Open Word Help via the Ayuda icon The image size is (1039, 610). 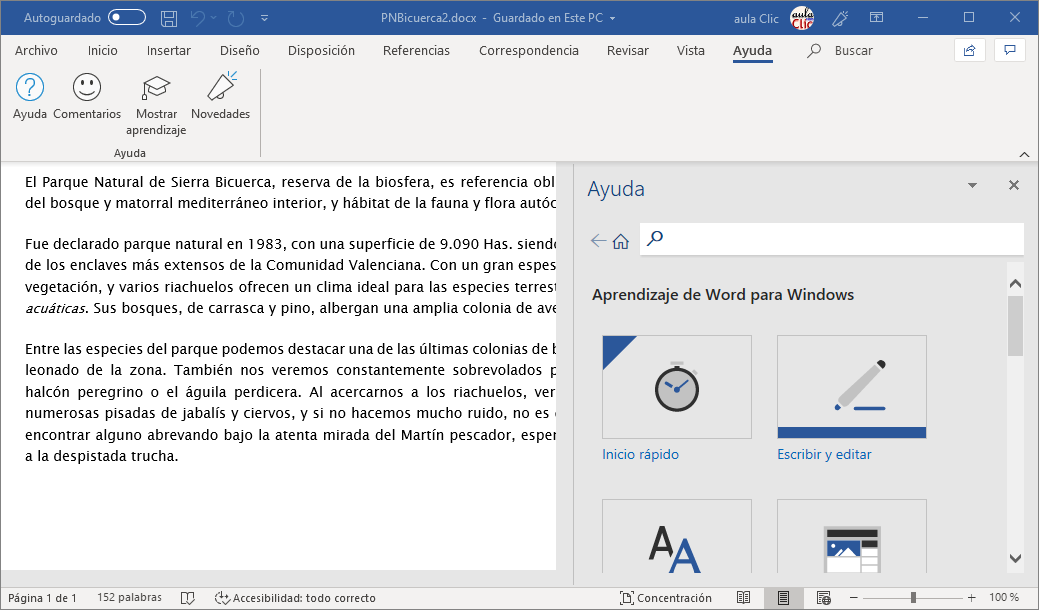pos(29,96)
